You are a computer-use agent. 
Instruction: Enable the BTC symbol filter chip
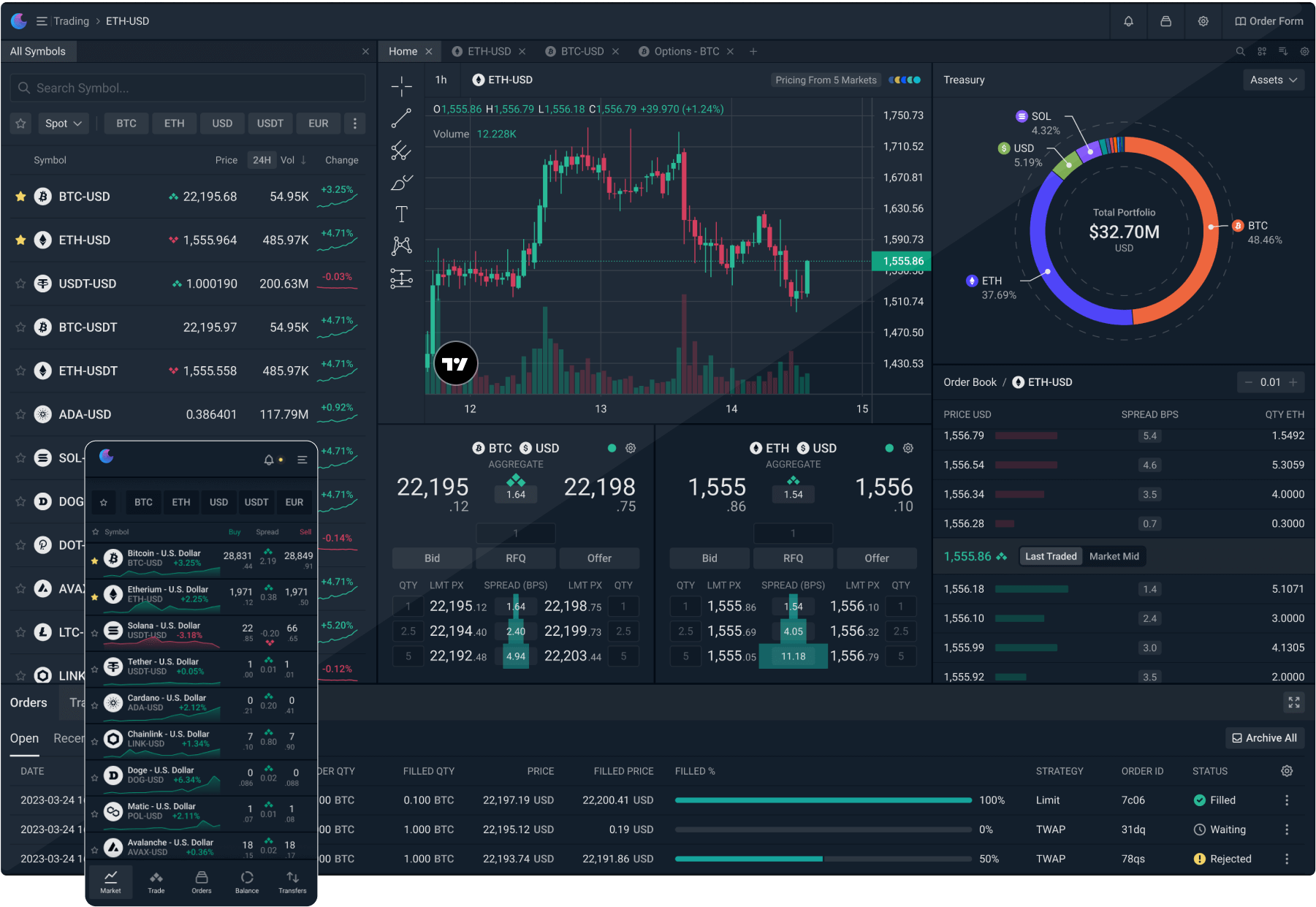(x=126, y=123)
